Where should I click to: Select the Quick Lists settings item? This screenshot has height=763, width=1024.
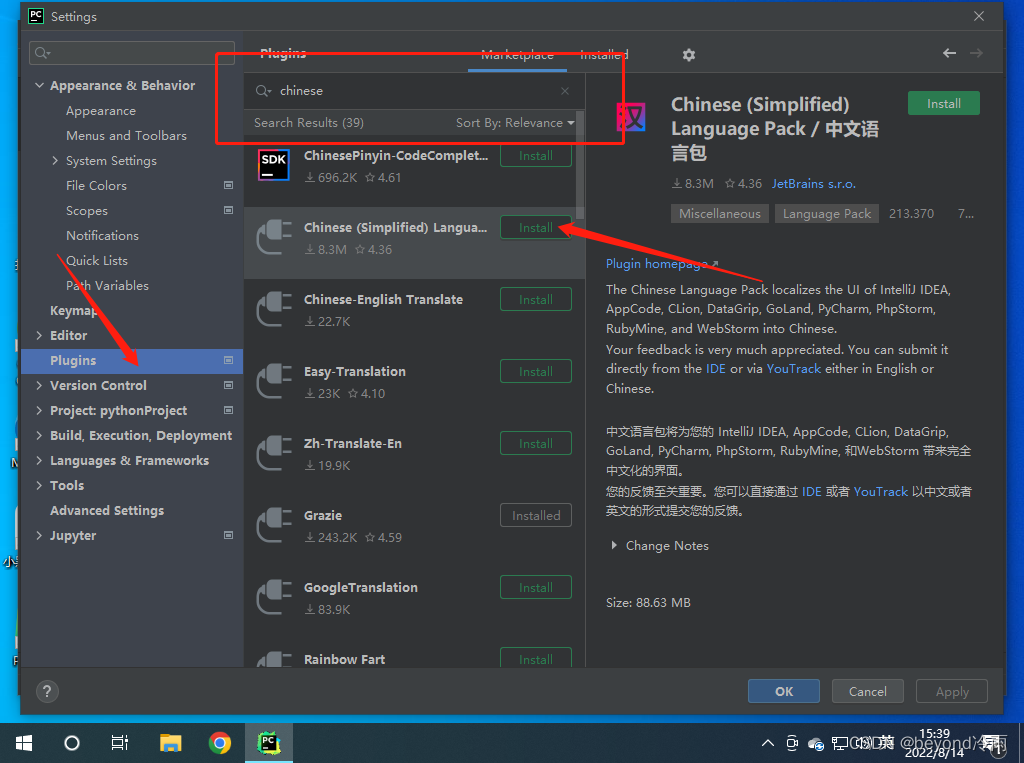pyautogui.click(x=97, y=261)
